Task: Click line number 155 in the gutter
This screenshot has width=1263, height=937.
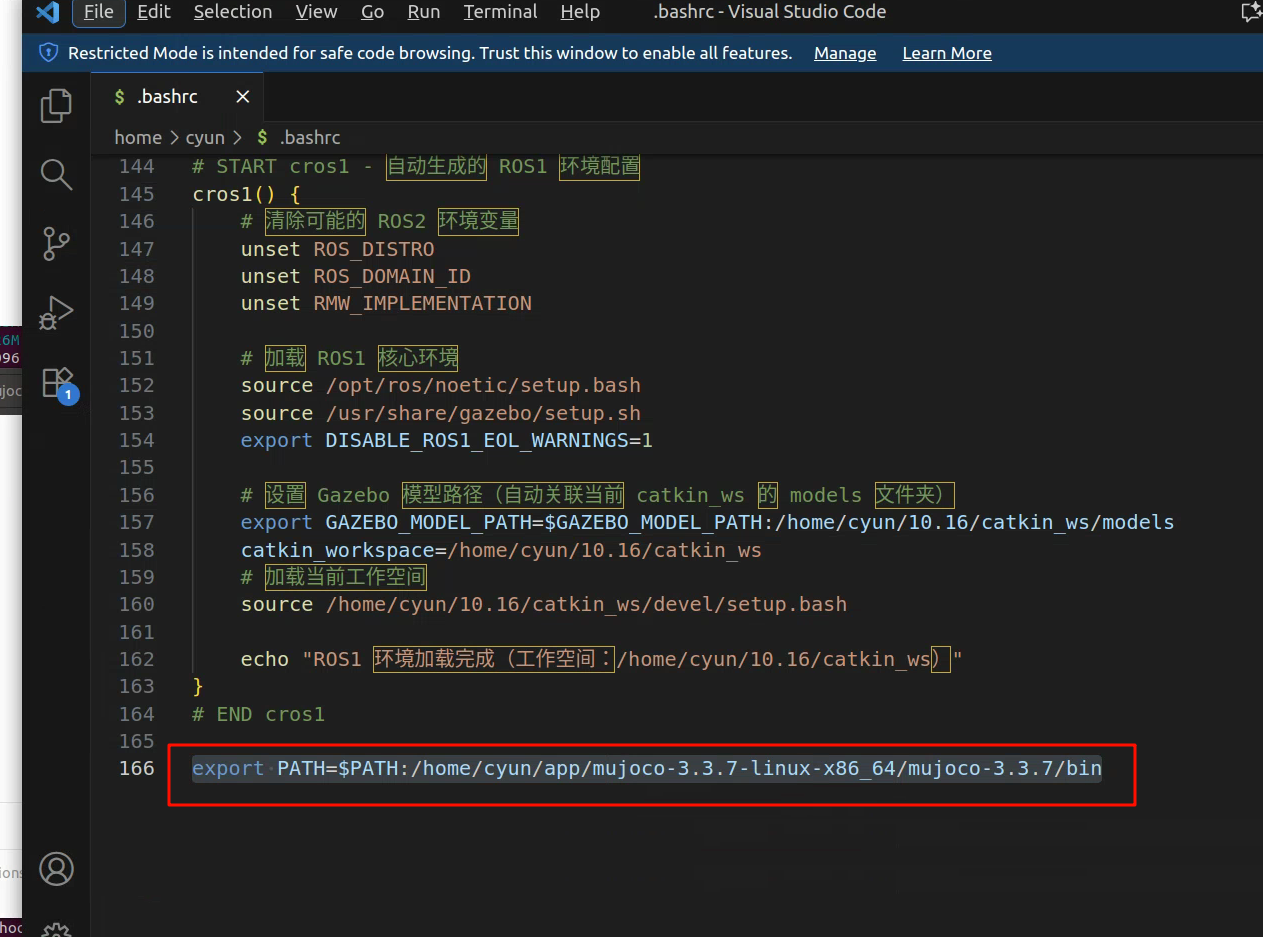Action: click(136, 467)
